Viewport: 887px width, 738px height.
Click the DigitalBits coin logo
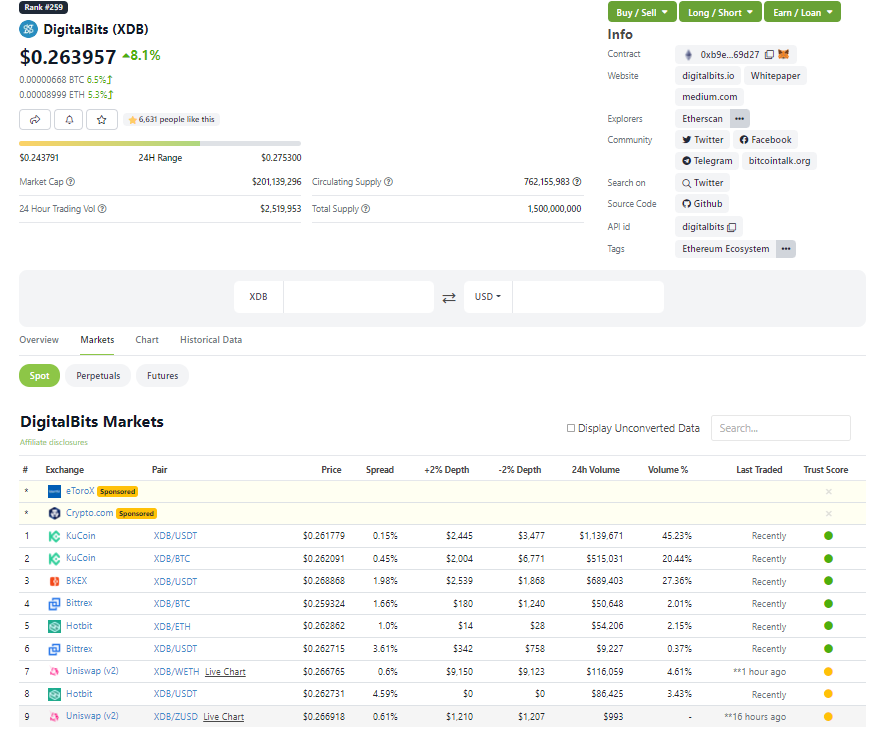tap(28, 29)
